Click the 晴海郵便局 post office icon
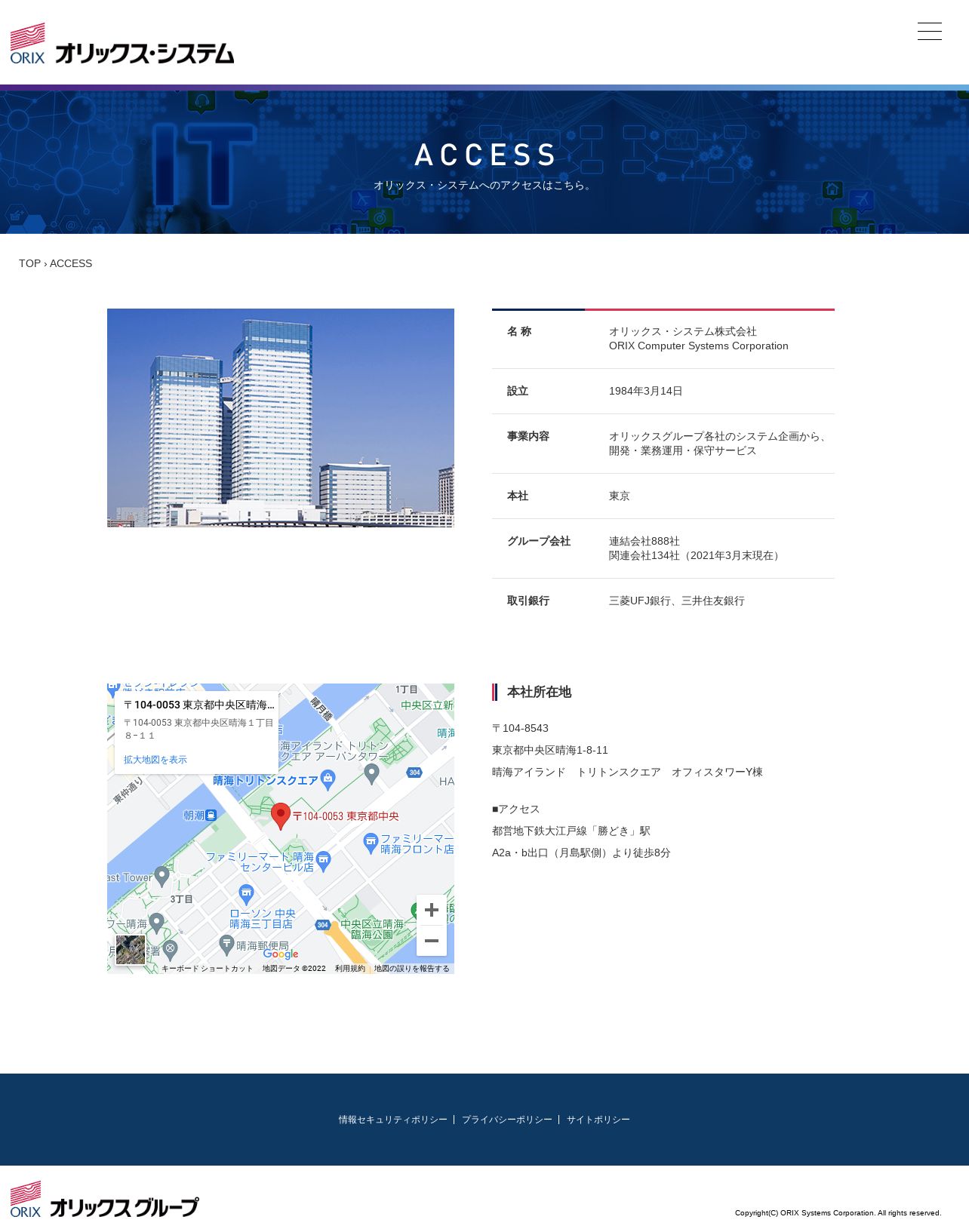Viewport: 969px width, 1232px height. [226, 944]
